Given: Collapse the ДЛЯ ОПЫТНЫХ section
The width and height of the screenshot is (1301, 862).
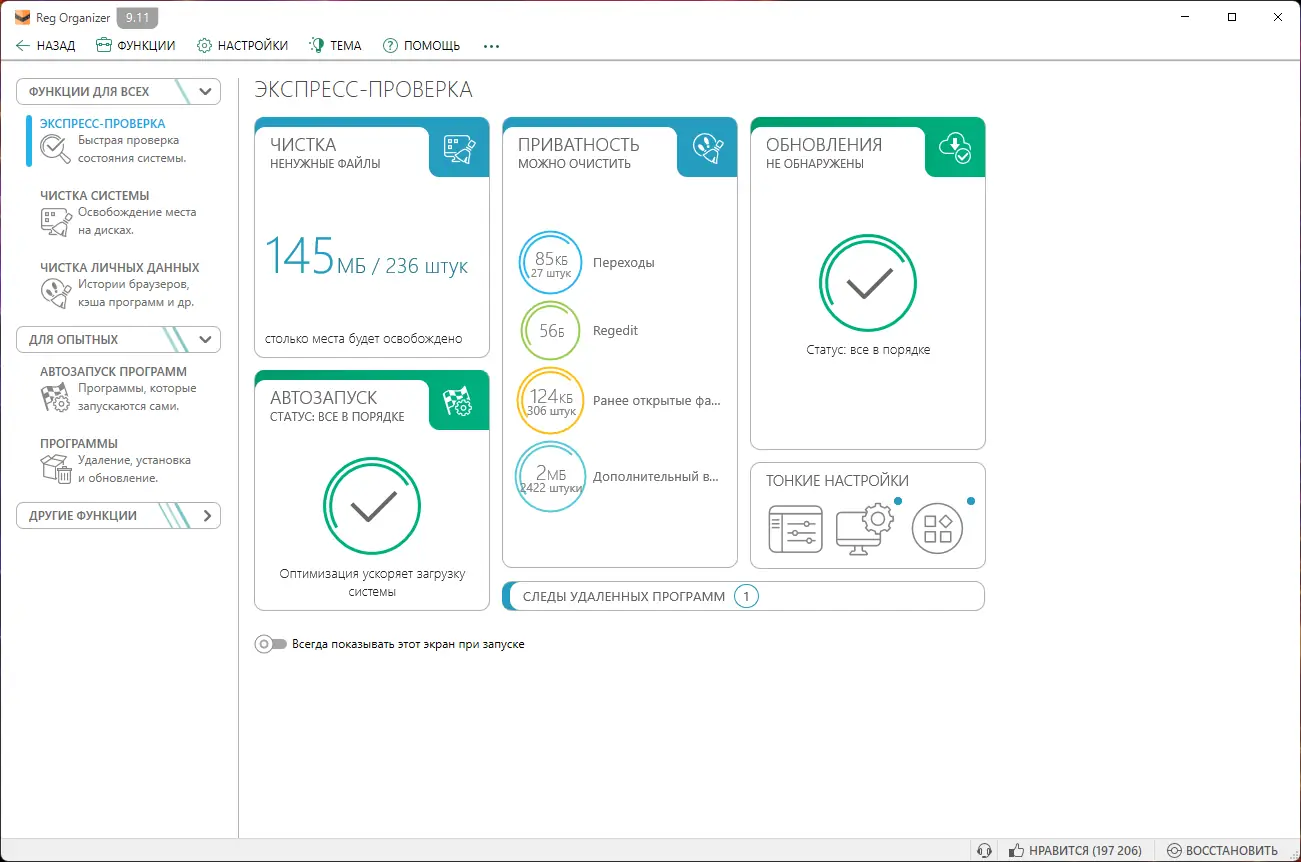Looking at the screenshot, I should [203, 339].
